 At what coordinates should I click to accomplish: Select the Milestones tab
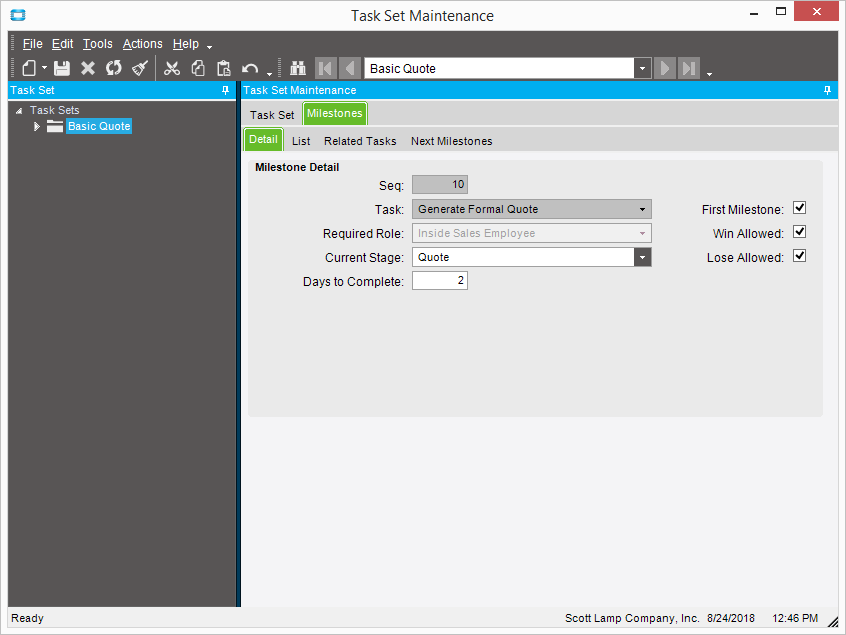pos(335,113)
